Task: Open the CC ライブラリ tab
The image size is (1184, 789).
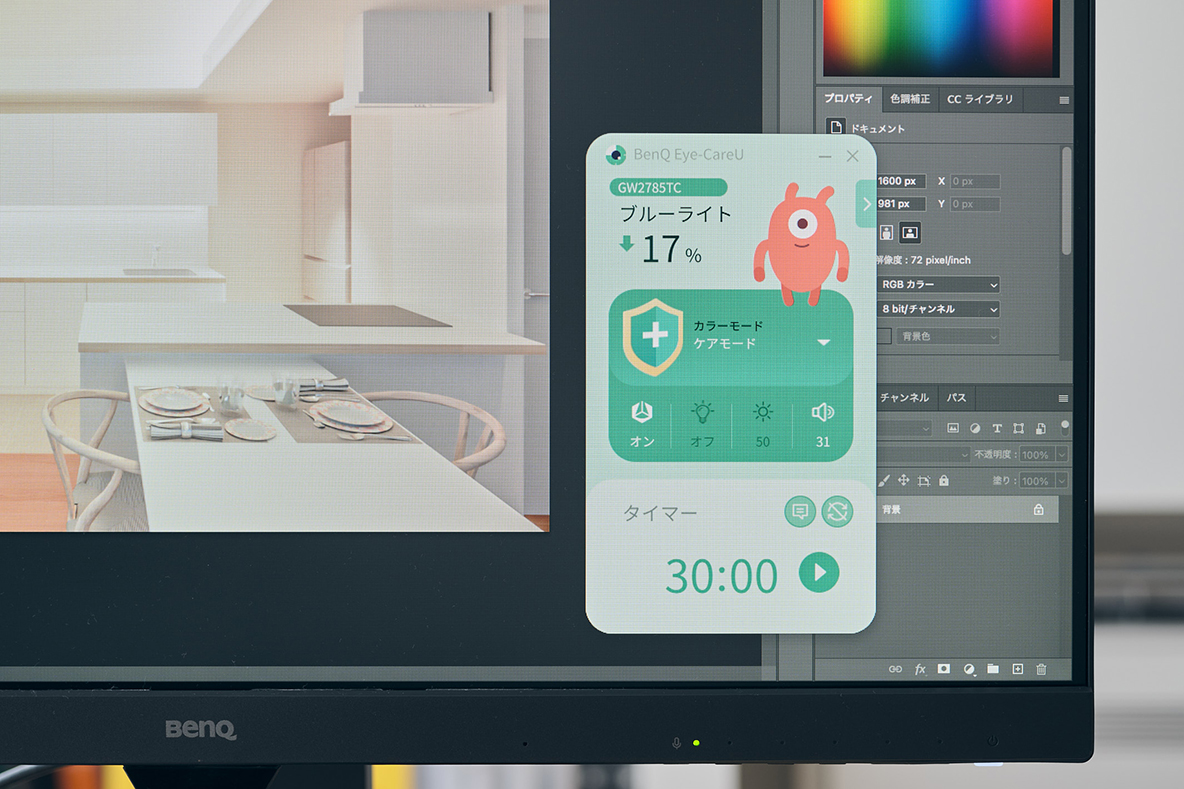Action: (x=979, y=99)
